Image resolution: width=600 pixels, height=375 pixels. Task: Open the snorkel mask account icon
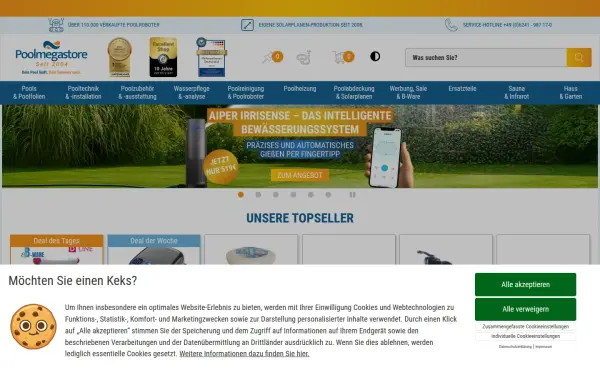304,58
